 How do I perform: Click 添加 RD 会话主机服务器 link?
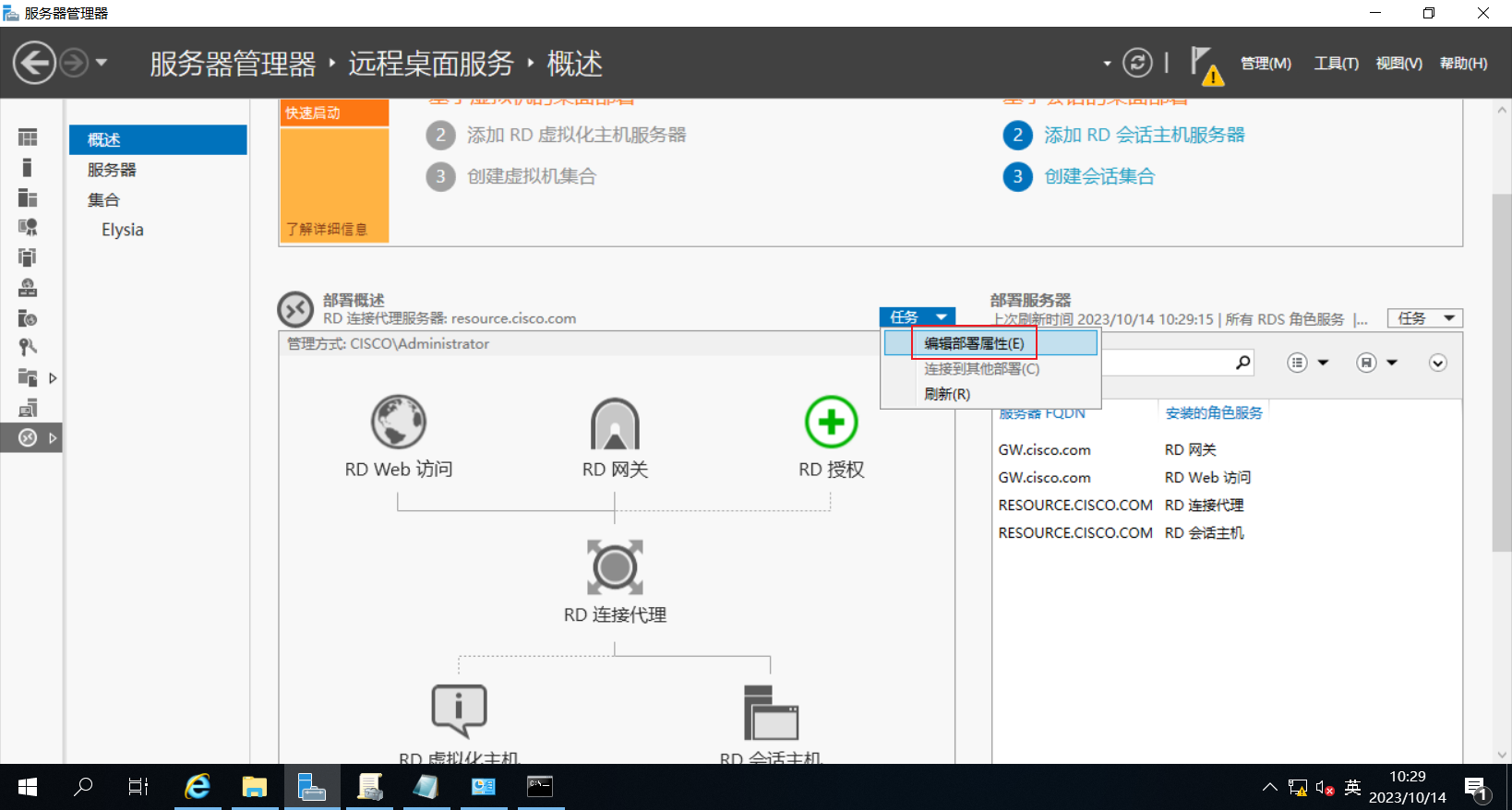tap(1144, 135)
